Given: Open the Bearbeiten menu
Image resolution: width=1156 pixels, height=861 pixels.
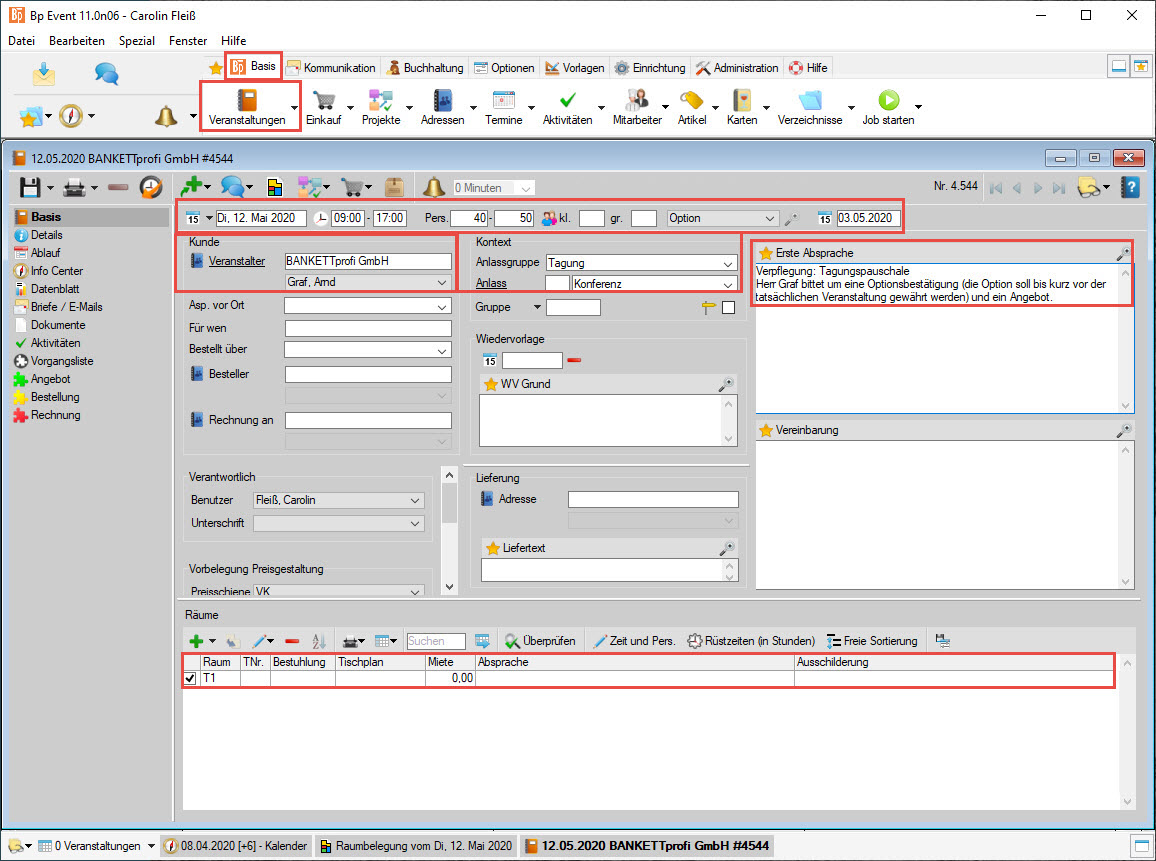Looking at the screenshot, I should [x=77, y=41].
